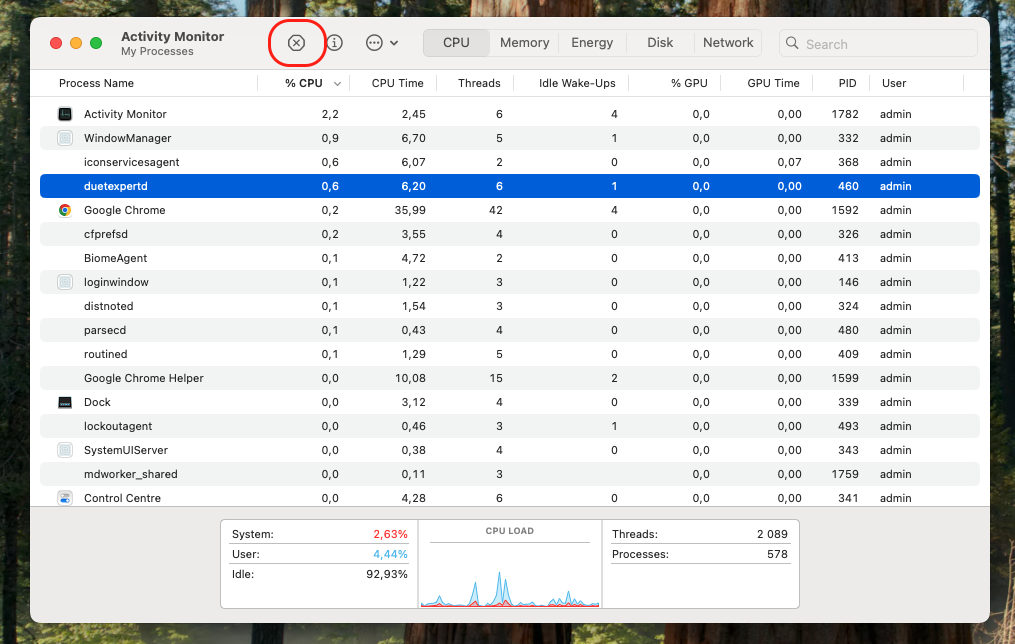Select the BiomeAgent process row
The image size is (1015, 644).
click(509, 258)
